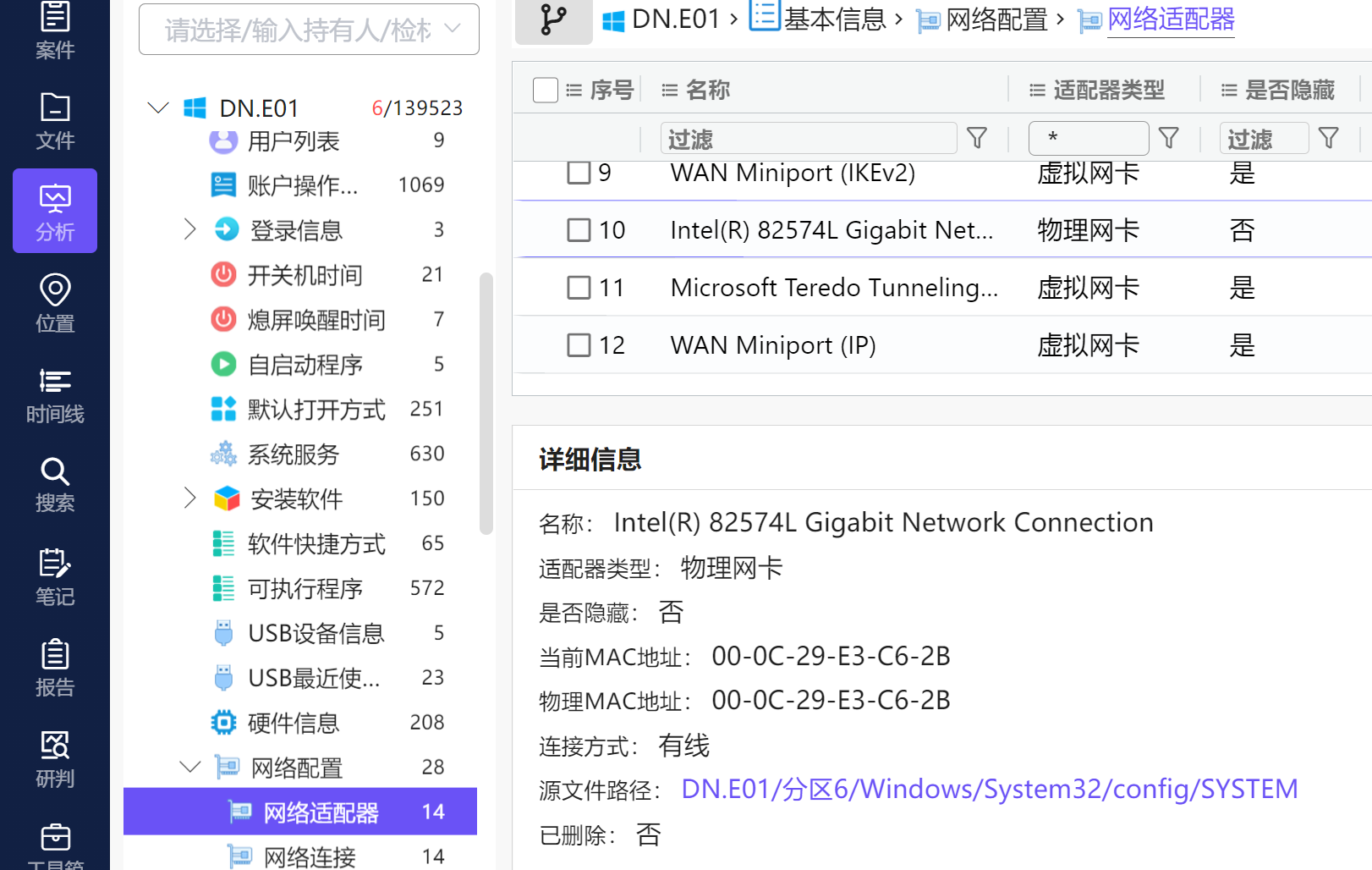Toggle the select-all checkbox in table header
1372x870 pixels.
(546, 90)
